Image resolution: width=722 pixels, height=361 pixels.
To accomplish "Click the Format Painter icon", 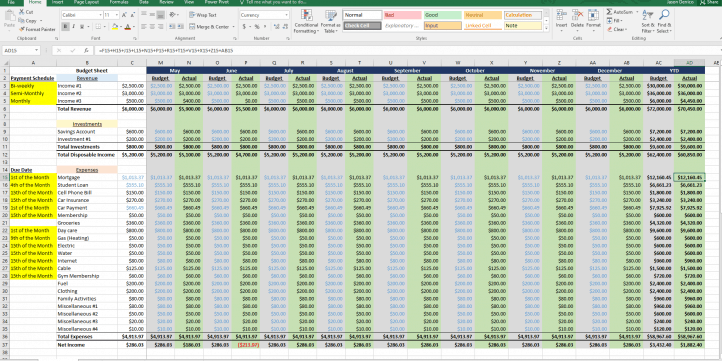I will (x=22, y=29).
